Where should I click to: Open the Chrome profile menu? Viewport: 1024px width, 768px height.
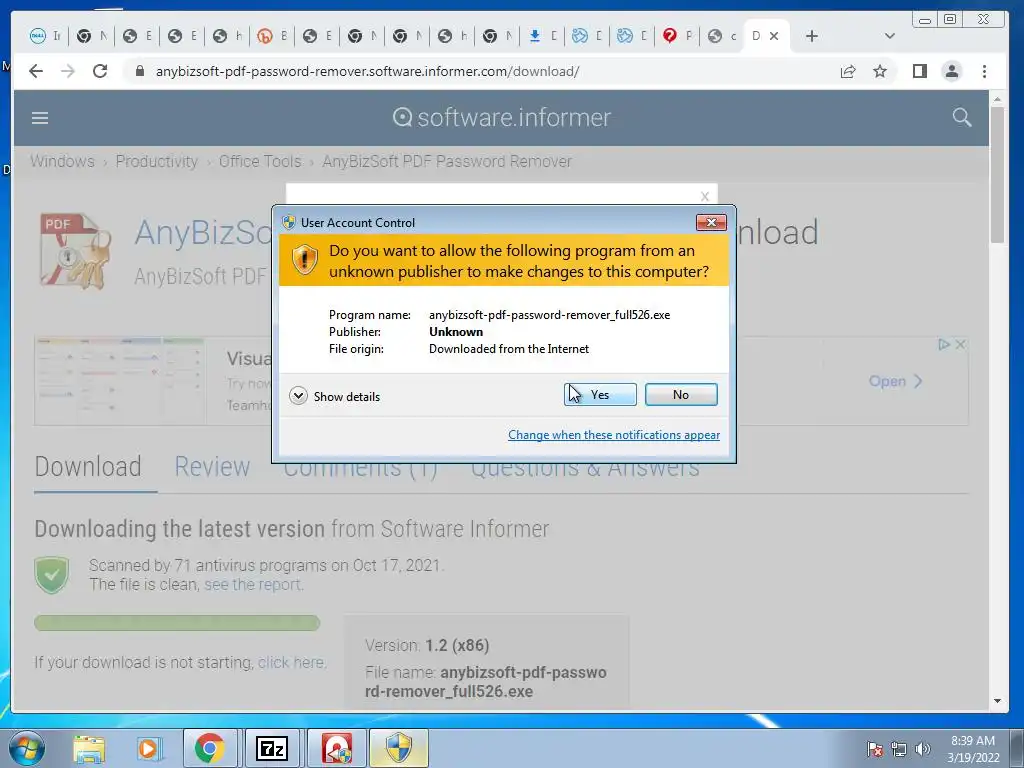point(952,71)
